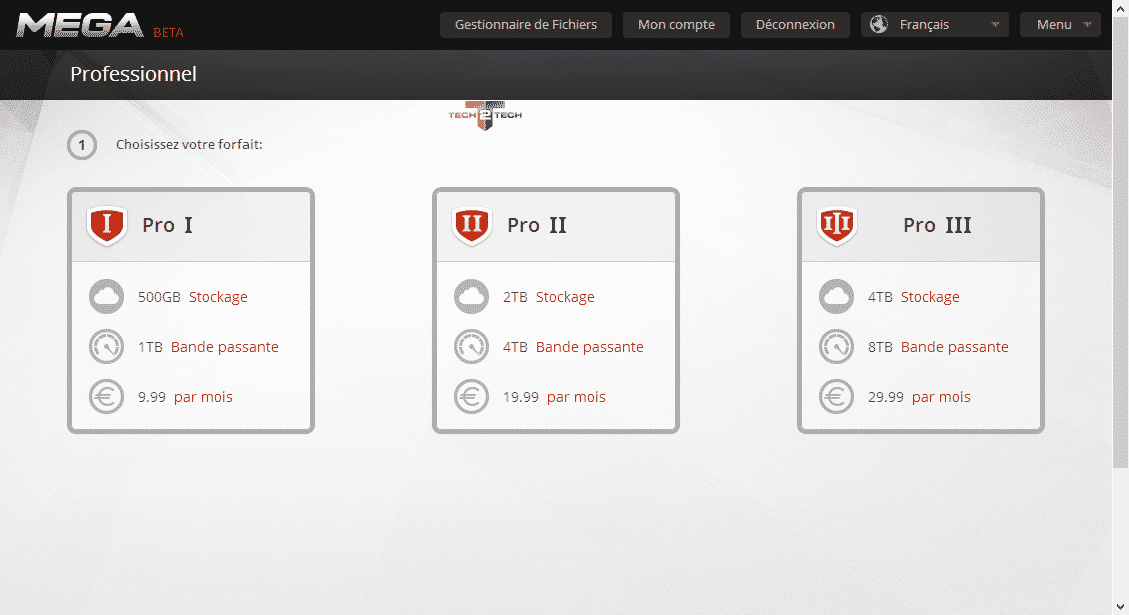
Task: Click the 4TB Bande passante text
Action: click(x=573, y=347)
